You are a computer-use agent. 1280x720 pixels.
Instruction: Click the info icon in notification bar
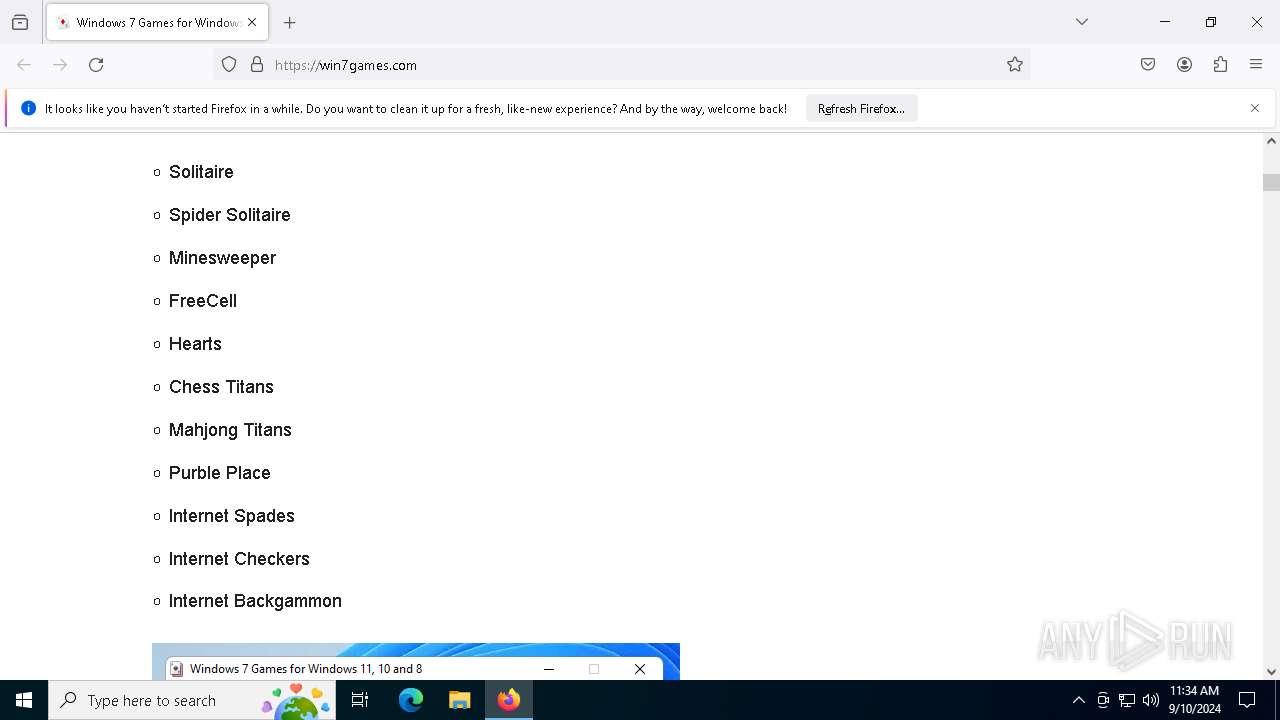click(x=28, y=108)
